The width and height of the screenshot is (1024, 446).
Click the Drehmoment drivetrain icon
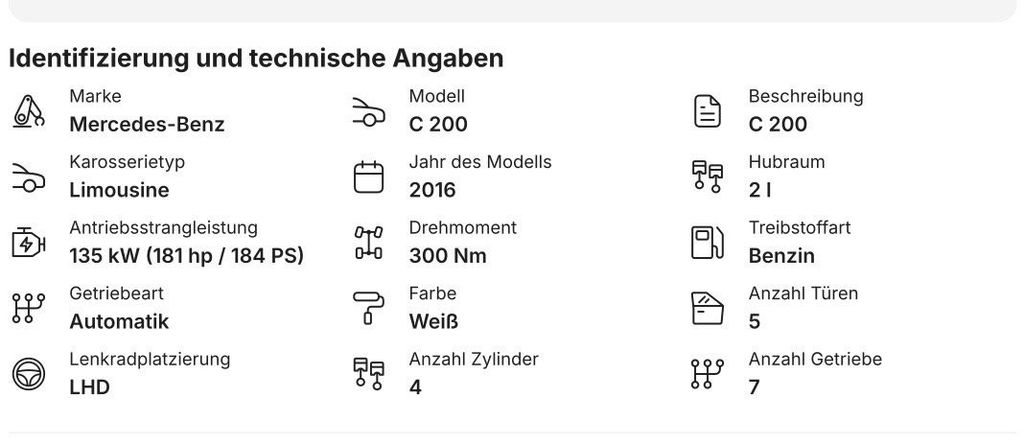tap(368, 243)
